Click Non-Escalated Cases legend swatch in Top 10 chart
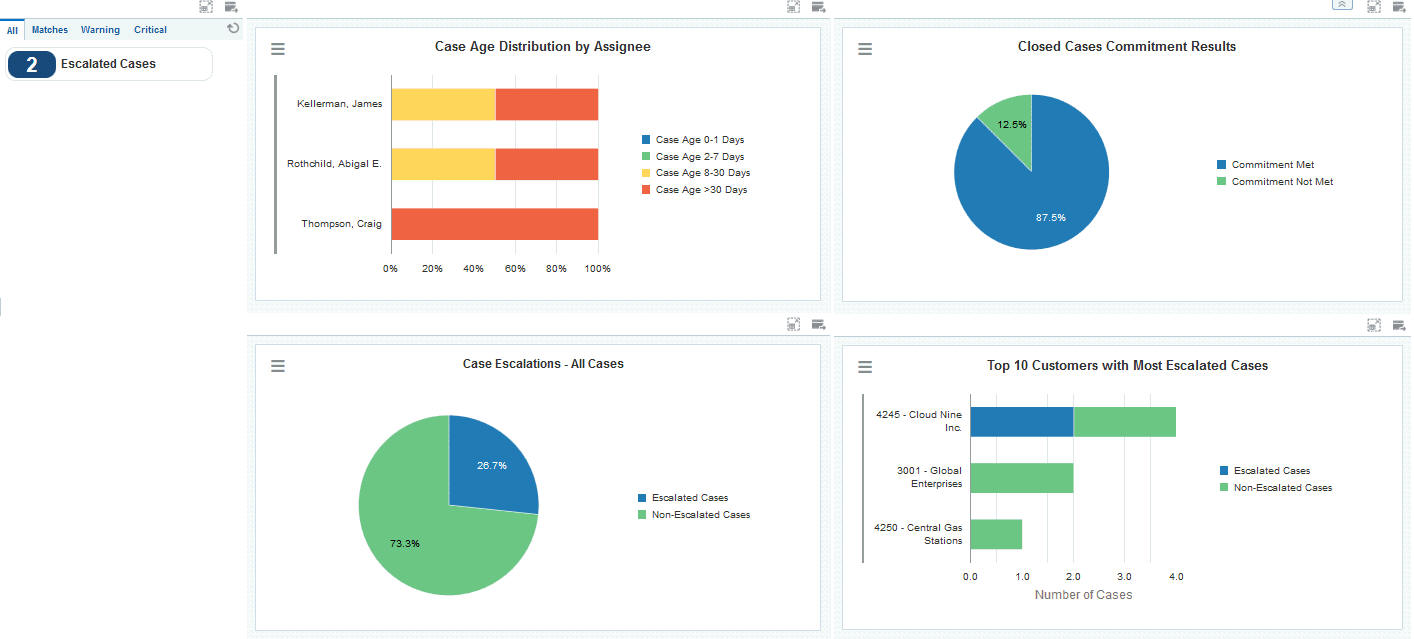 pos(1224,488)
